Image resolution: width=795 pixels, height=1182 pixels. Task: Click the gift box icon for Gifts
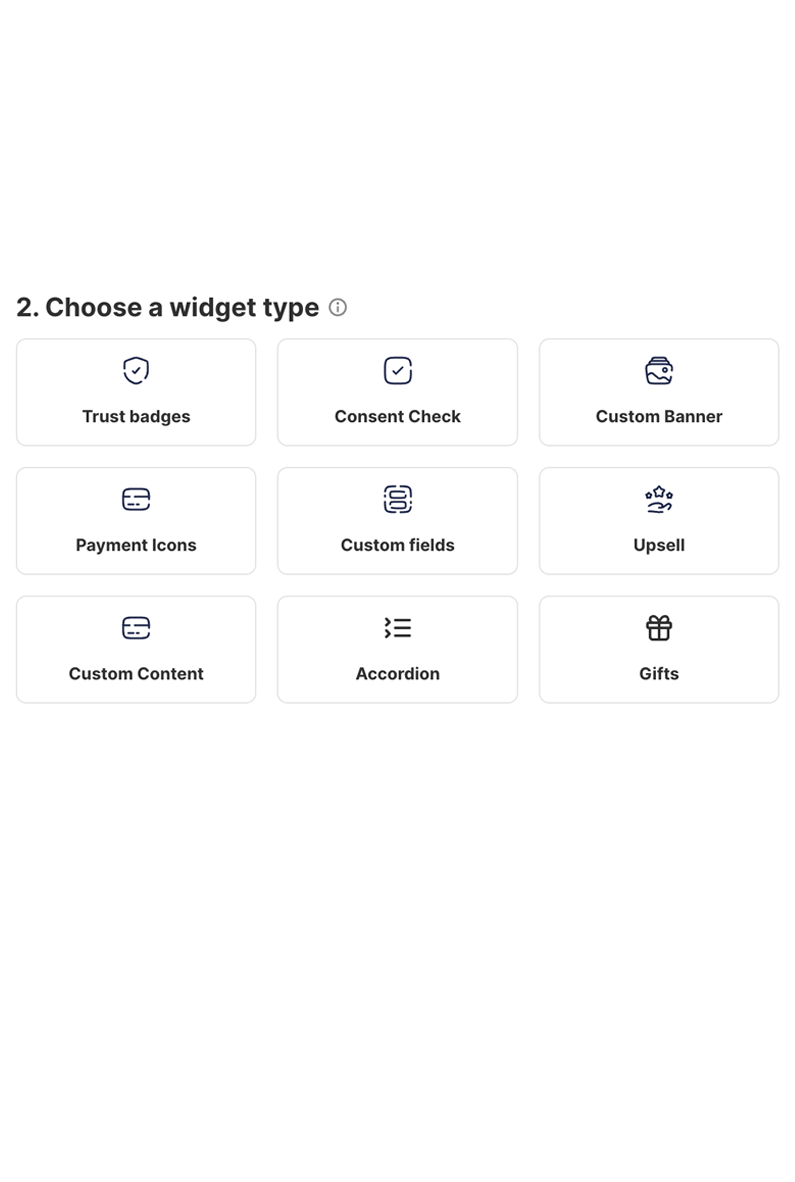tap(659, 628)
